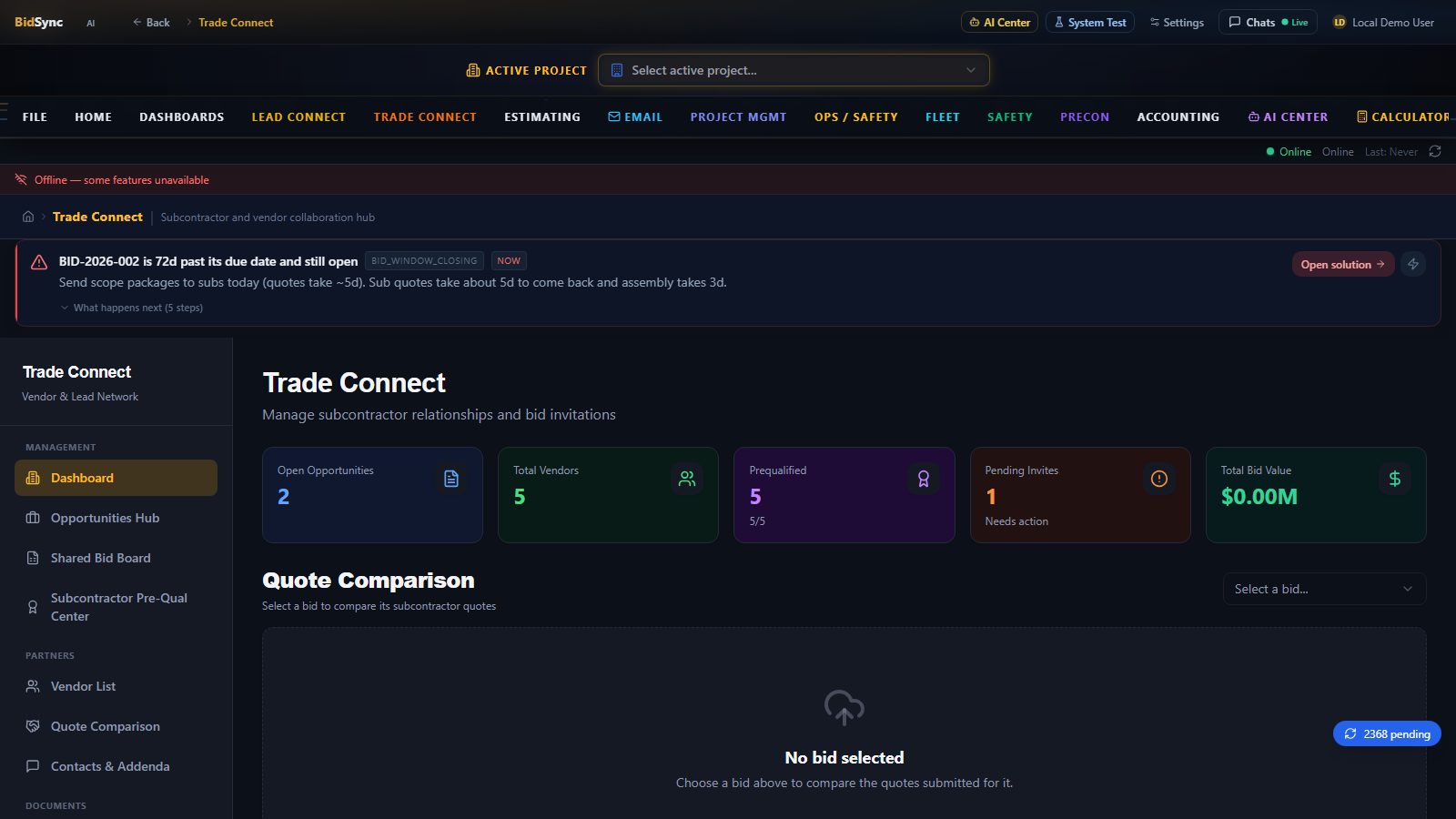
Task: Click the lightning bolt icon beside Open solution
Action: tap(1413, 264)
